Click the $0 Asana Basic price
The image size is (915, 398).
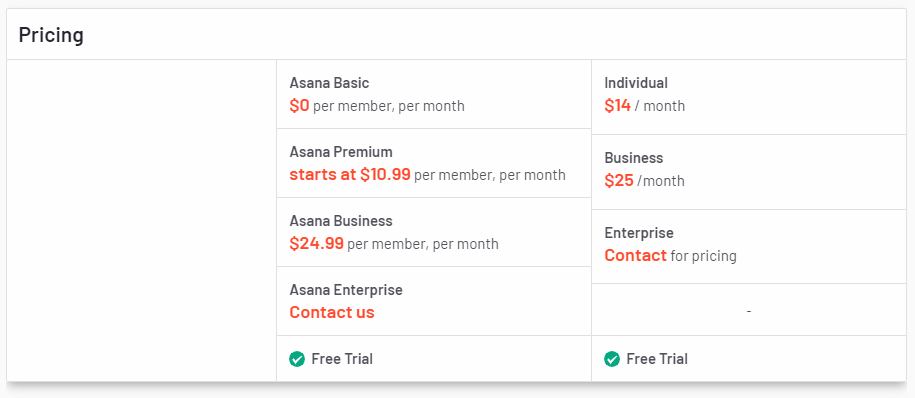tap(299, 106)
